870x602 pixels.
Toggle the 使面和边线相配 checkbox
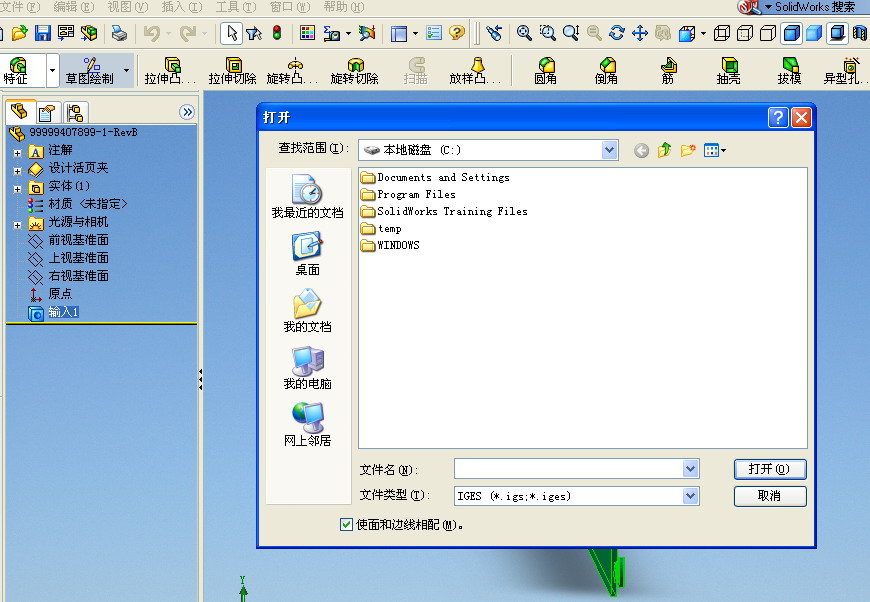pos(346,524)
